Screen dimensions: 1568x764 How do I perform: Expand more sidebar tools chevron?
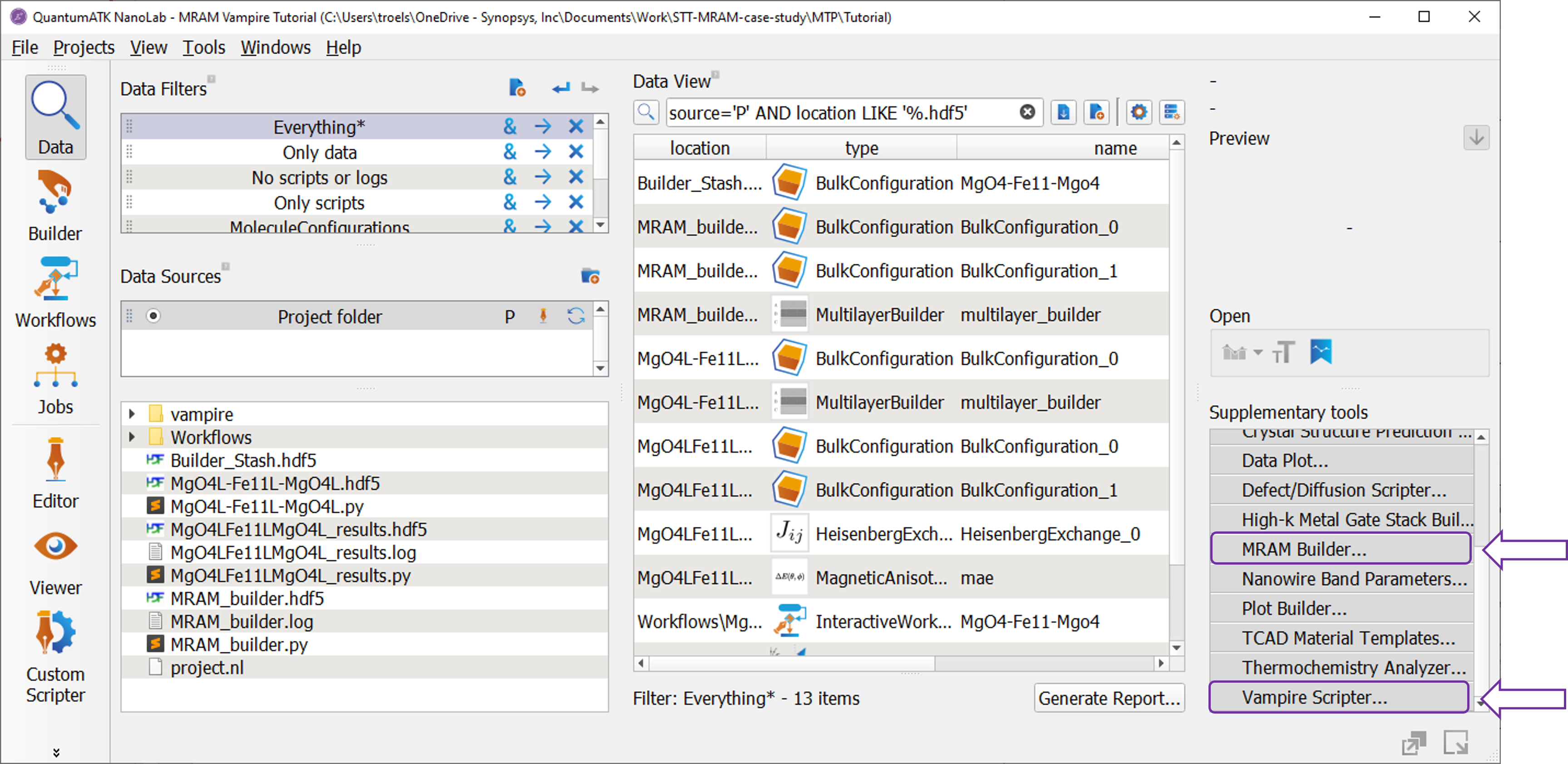(x=56, y=753)
